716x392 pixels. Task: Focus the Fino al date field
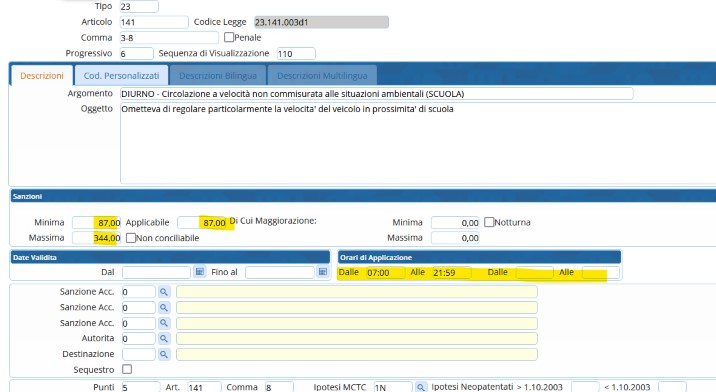(x=279, y=272)
